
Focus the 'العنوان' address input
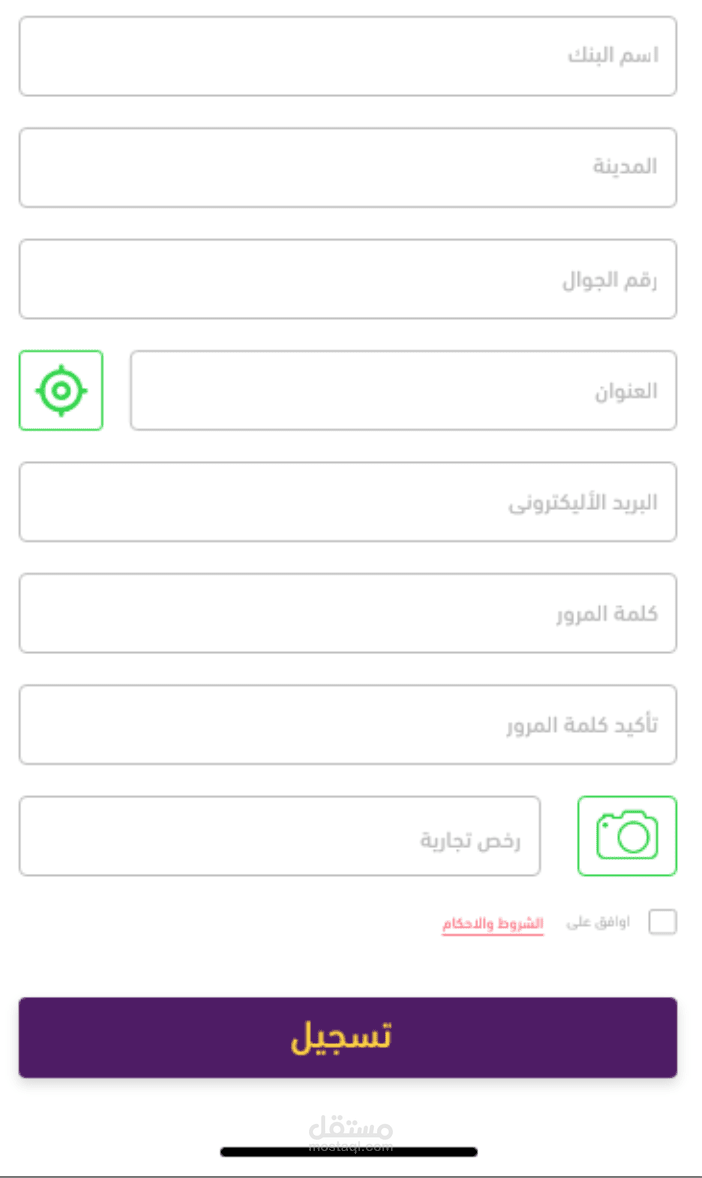403,390
